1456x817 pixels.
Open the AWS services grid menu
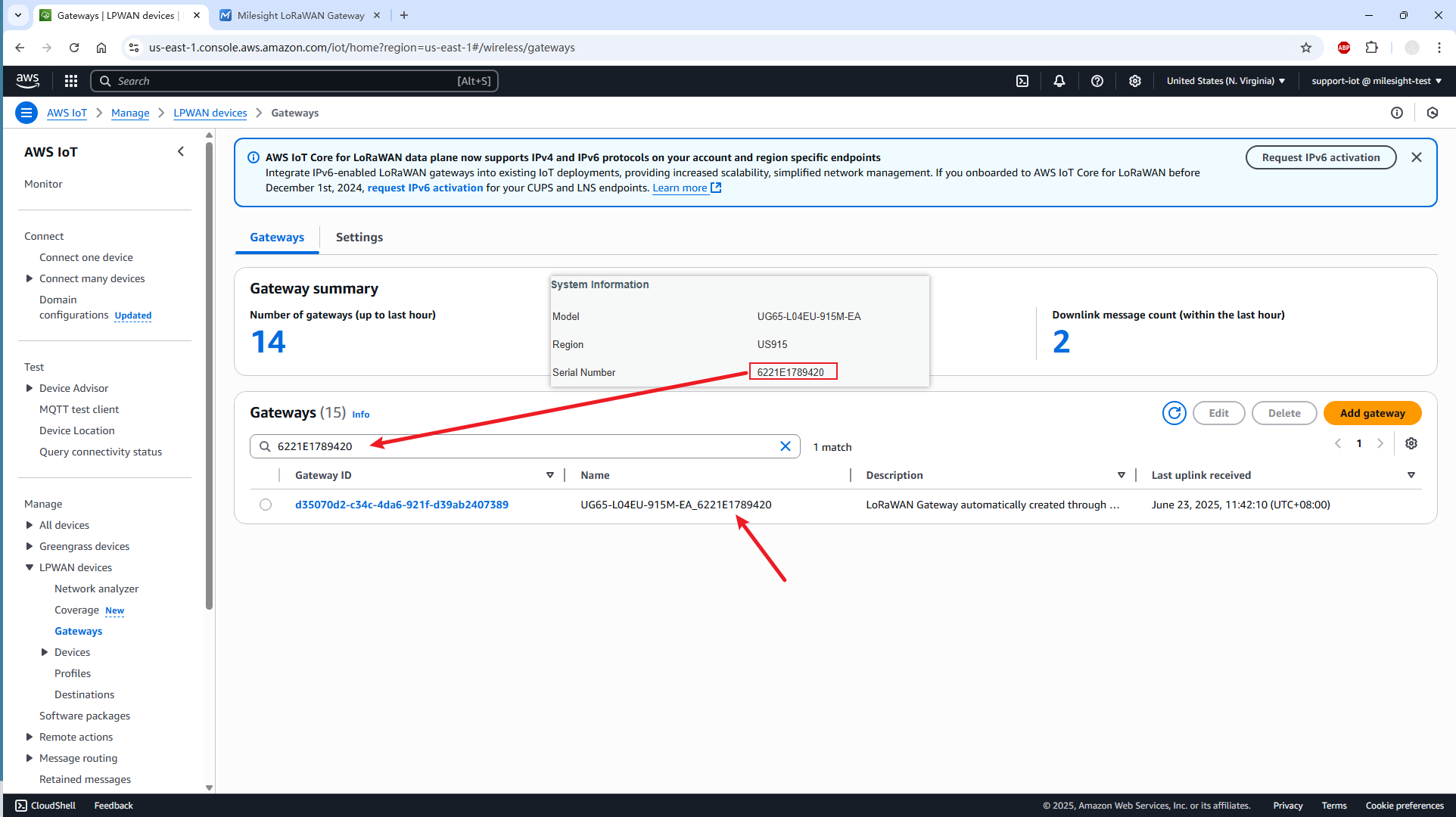click(x=71, y=81)
